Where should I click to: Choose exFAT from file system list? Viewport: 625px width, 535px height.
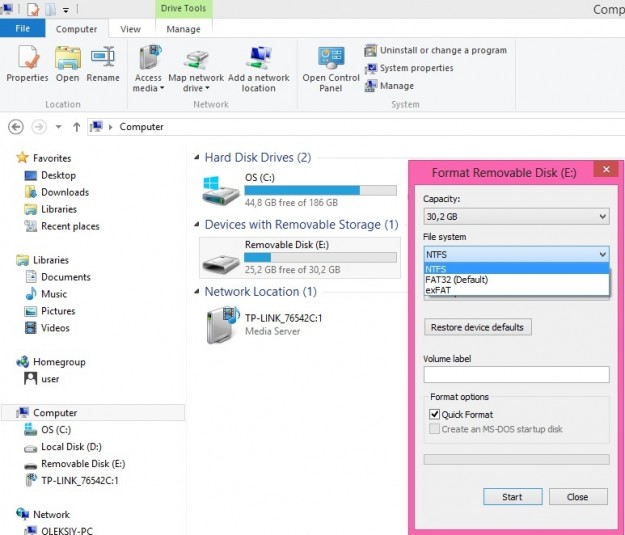pos(438,290)
